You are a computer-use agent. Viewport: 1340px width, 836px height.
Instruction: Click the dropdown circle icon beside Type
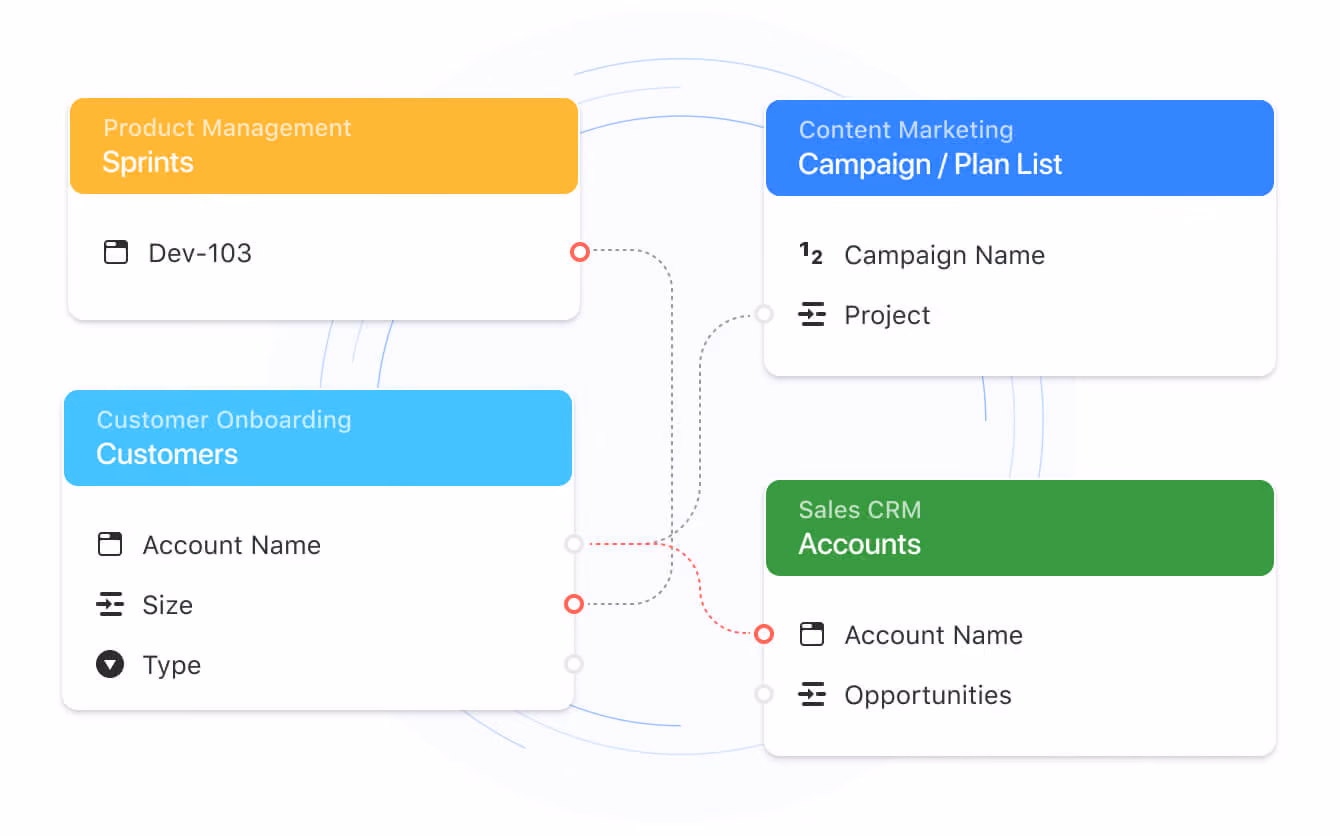[x=110, y=664]
